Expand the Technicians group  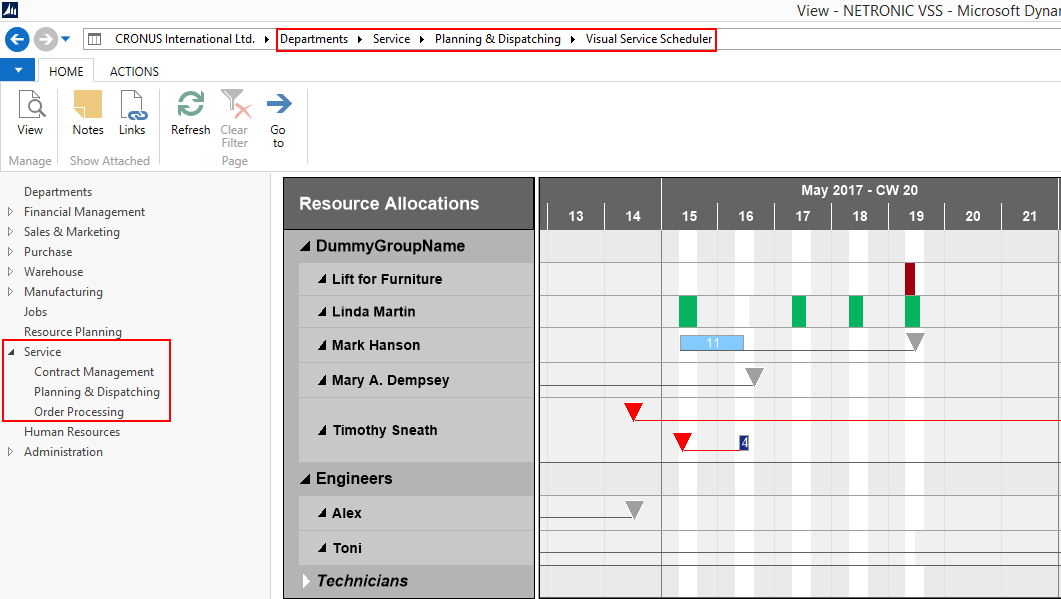pos(308,581)
